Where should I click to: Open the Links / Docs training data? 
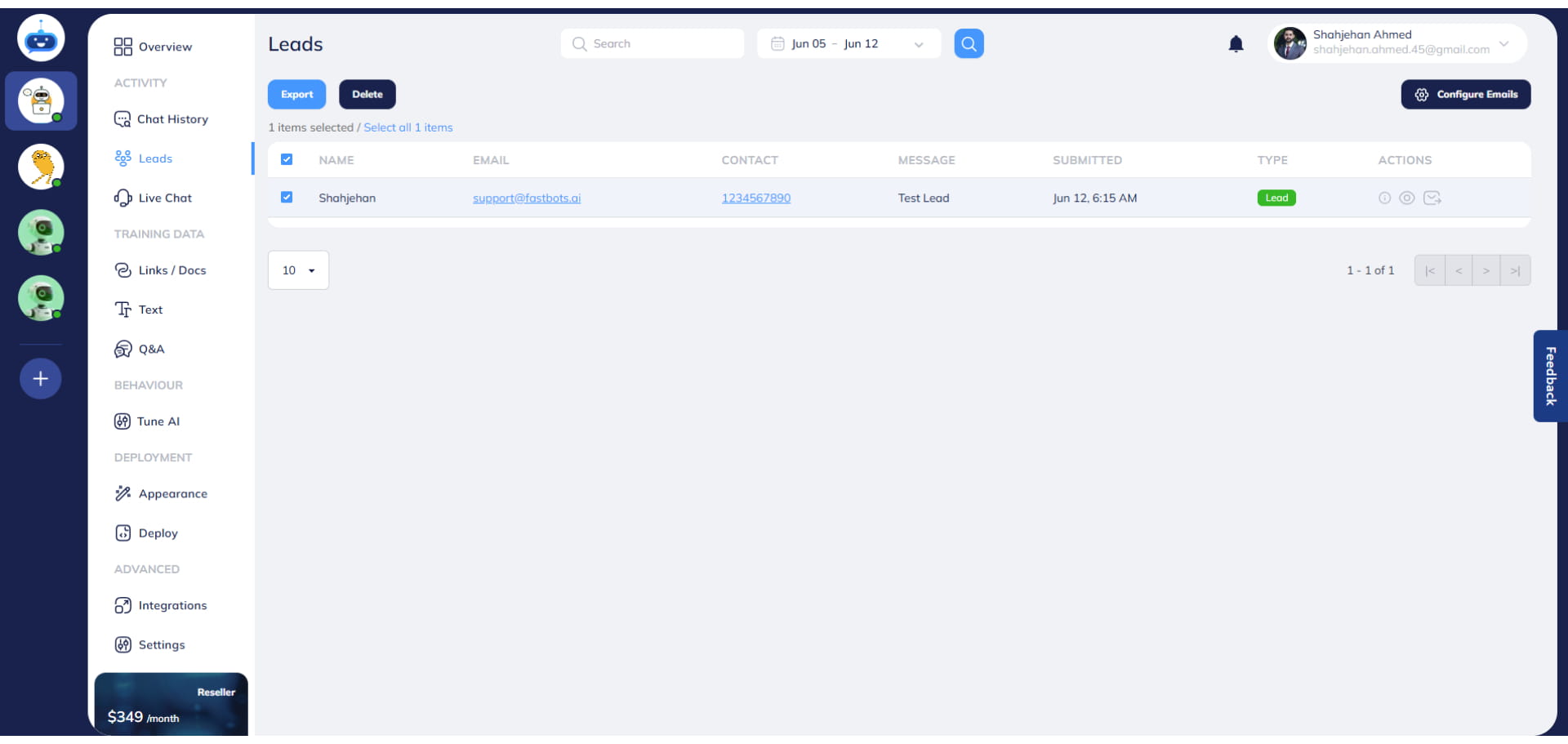tap(171, 270)
